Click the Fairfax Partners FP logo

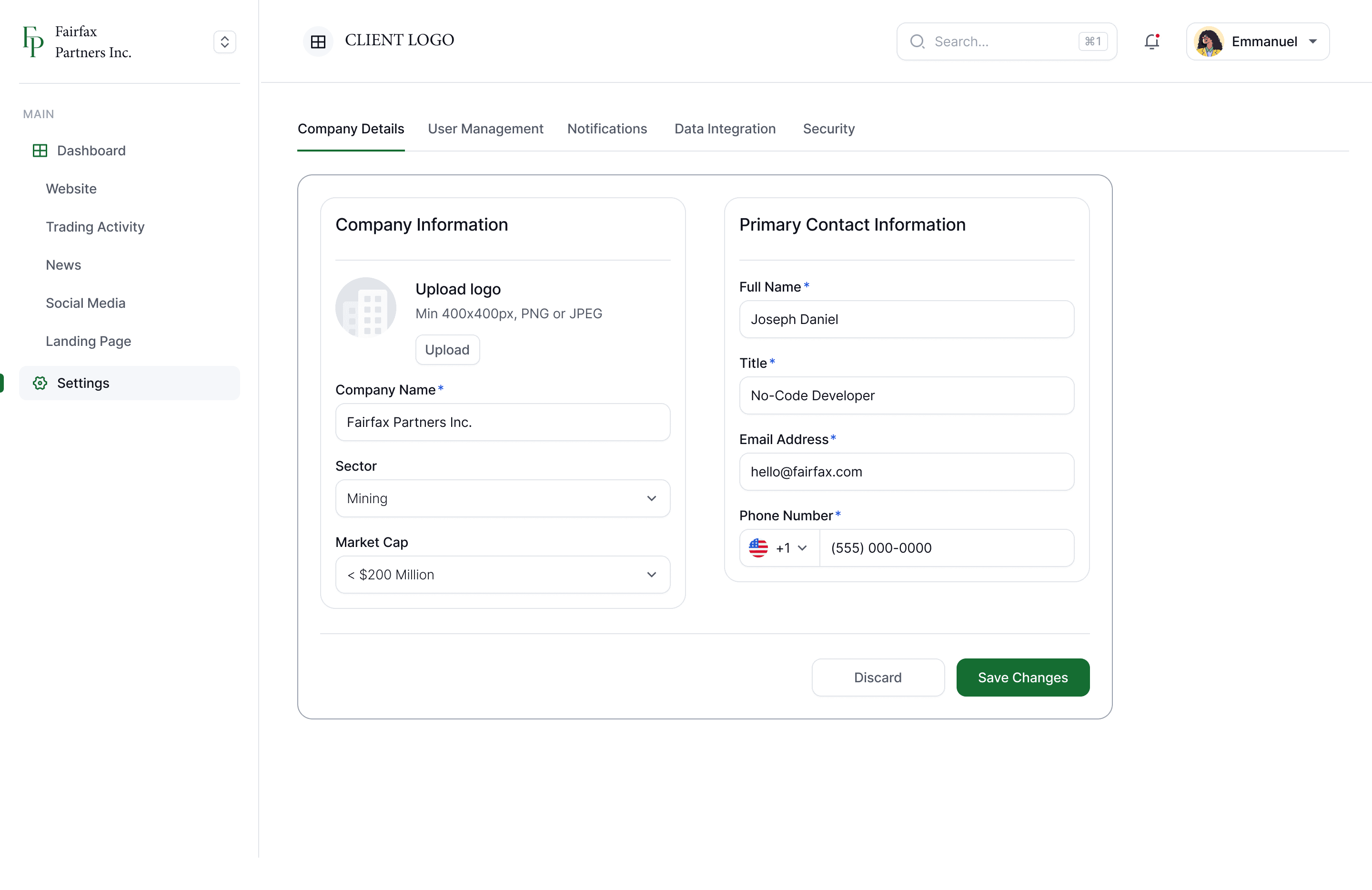click(33, 41)
